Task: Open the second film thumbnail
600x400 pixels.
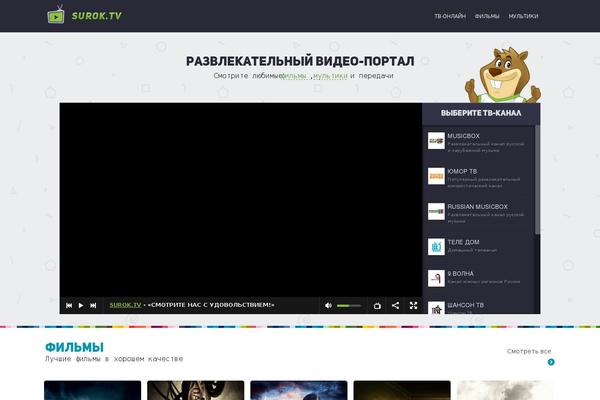Action: [196, 390]
